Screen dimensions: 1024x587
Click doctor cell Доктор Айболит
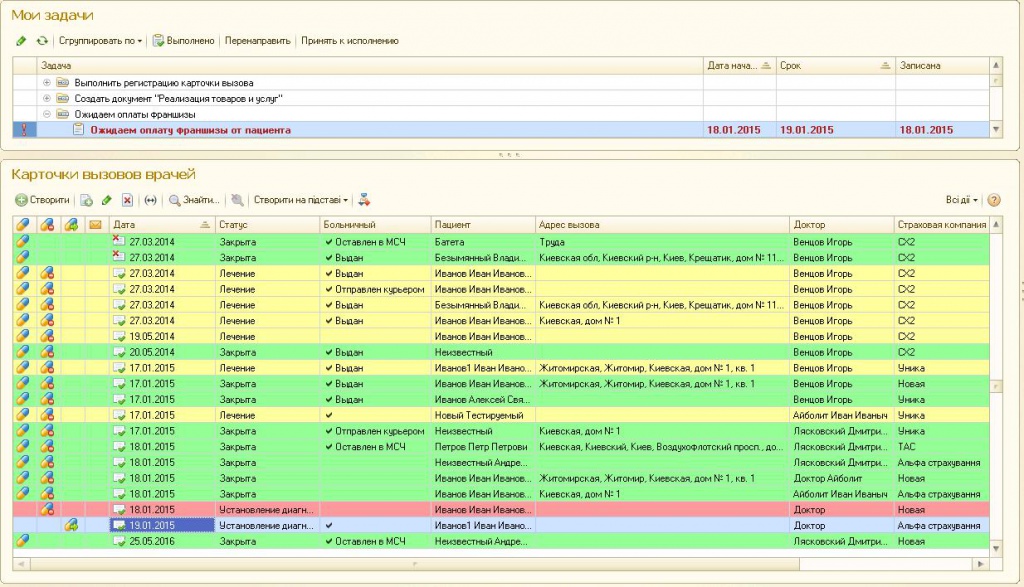click(842, 478)
